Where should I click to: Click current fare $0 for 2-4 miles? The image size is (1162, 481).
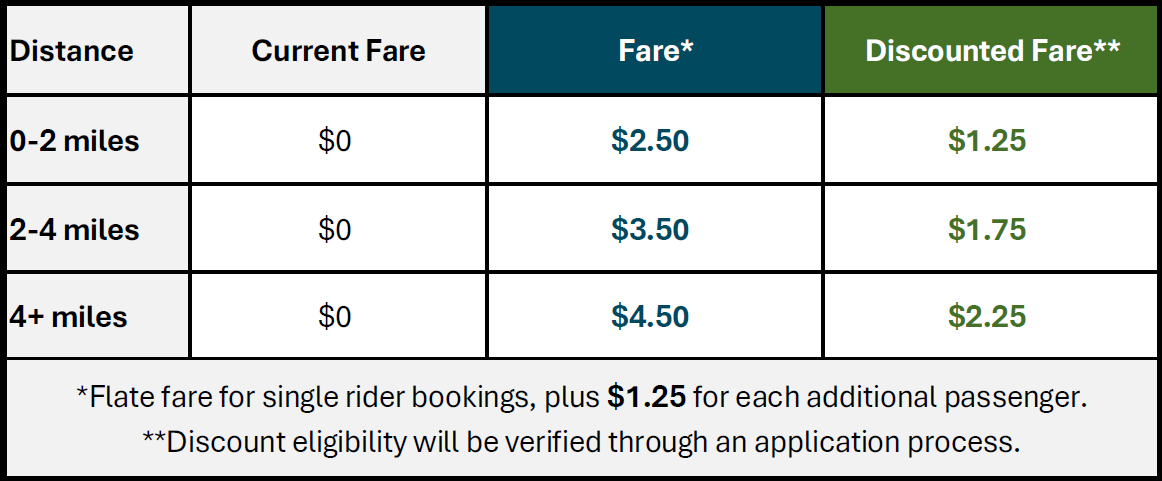pos(335,230)
